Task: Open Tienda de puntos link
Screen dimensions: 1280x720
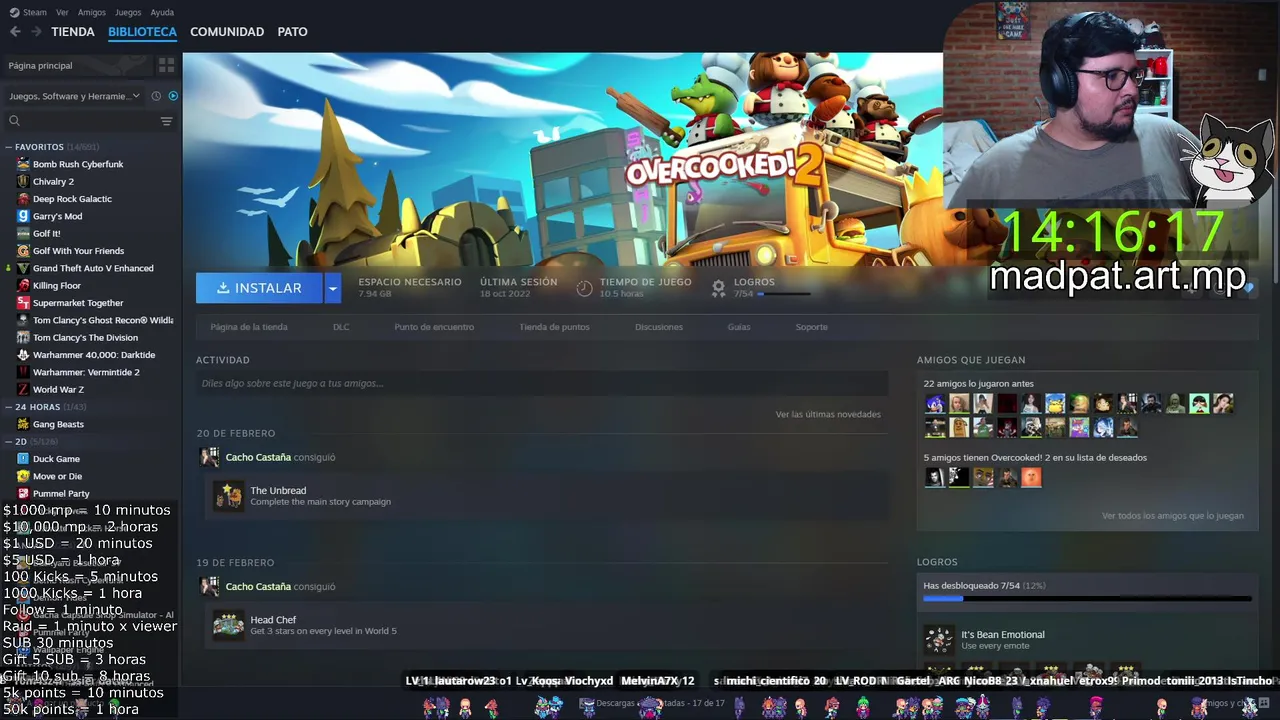Action: (x=554, y=327)
